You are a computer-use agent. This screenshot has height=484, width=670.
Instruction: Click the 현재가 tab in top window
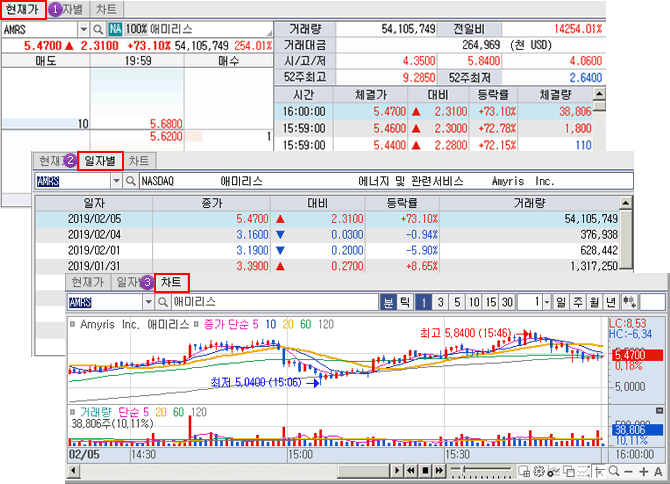pyautogui.click(x=23, y=9)
